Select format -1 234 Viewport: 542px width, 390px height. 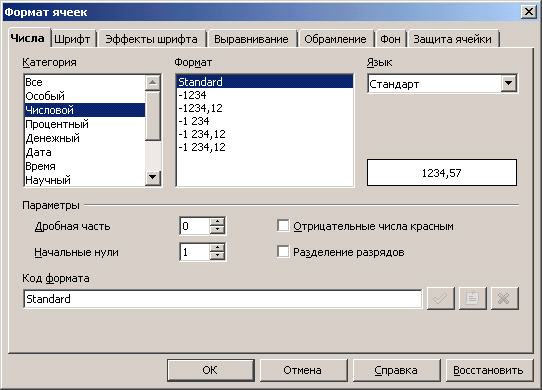pyautogui.click(x=265, y=121)
